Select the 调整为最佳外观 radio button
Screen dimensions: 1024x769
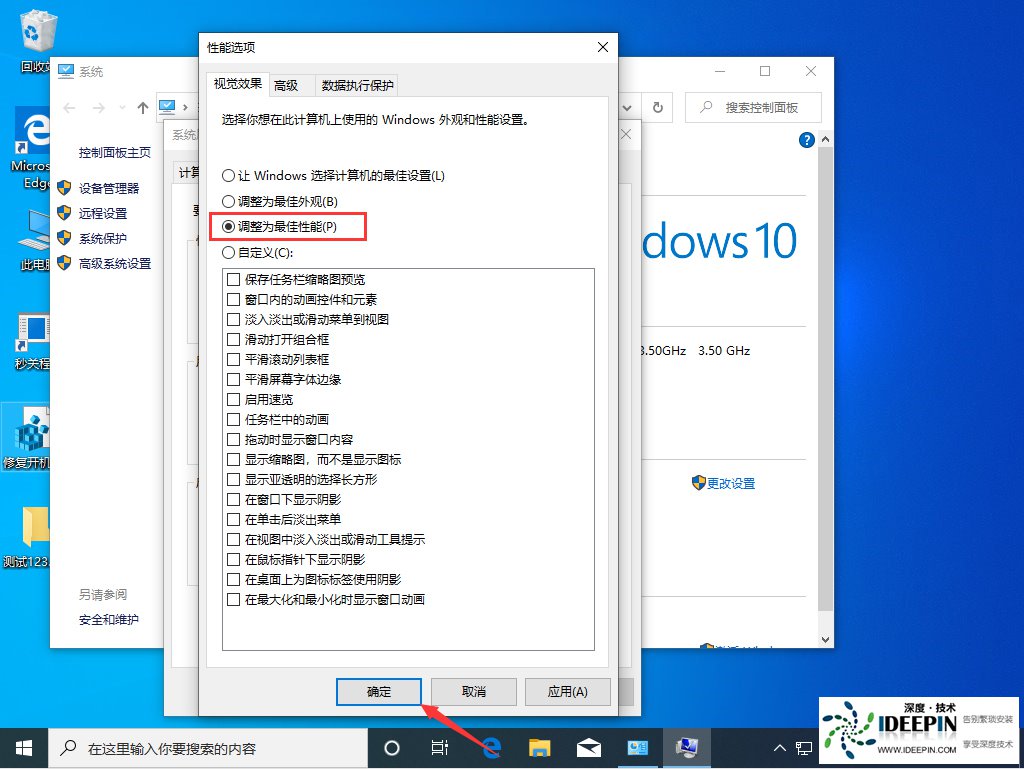228,201
